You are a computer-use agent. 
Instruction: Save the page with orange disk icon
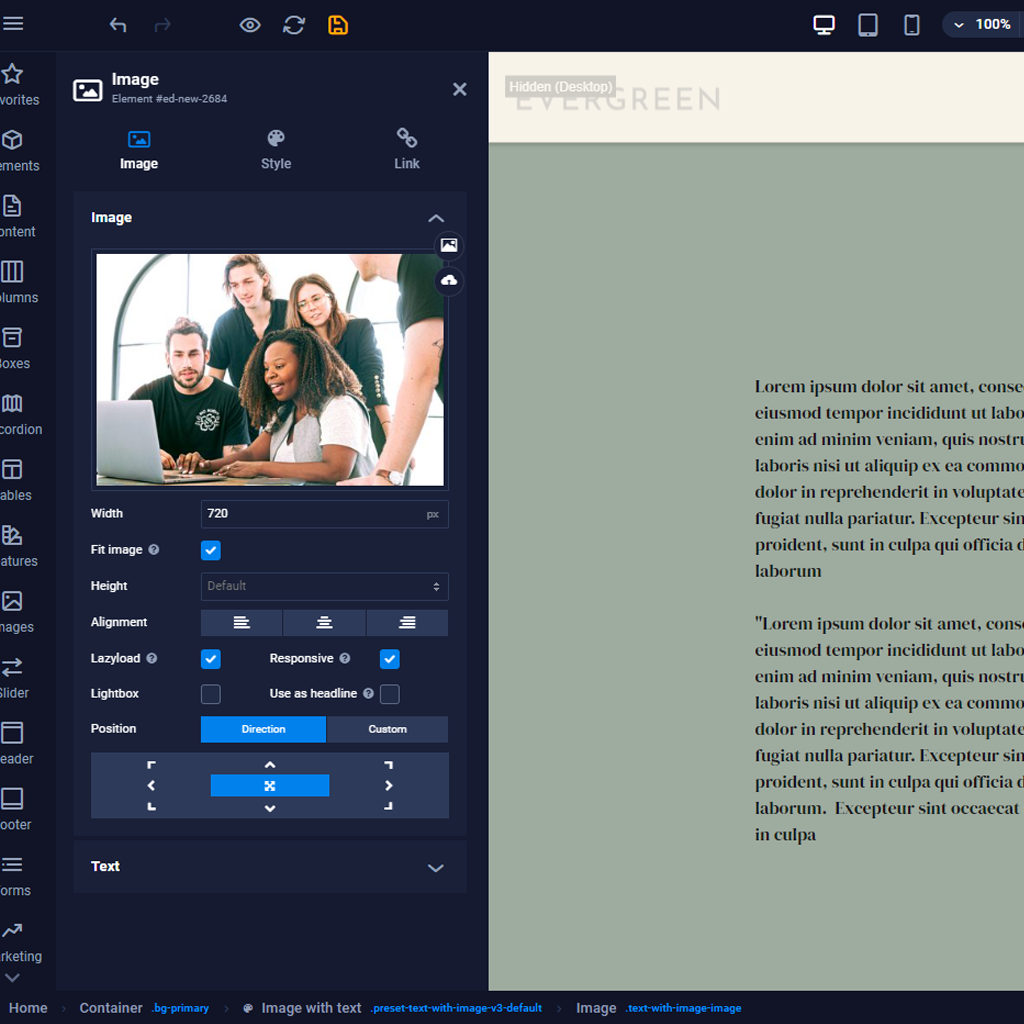[x=338, y=25]
